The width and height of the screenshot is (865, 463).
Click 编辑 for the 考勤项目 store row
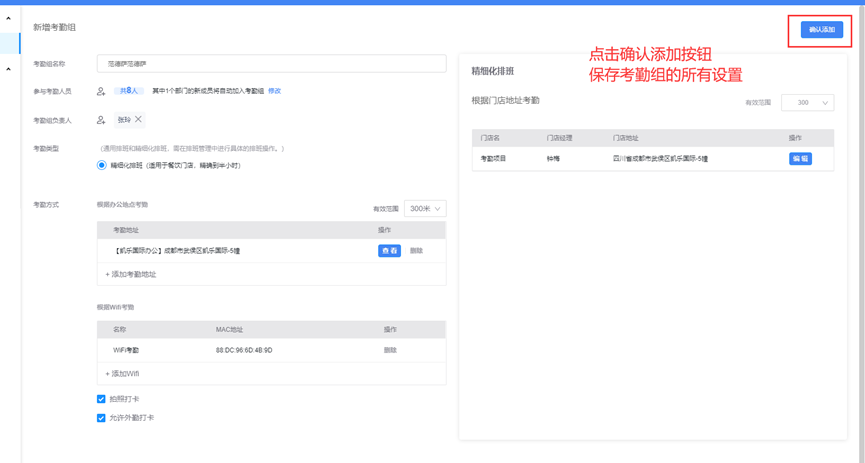[x=800, y=159]
